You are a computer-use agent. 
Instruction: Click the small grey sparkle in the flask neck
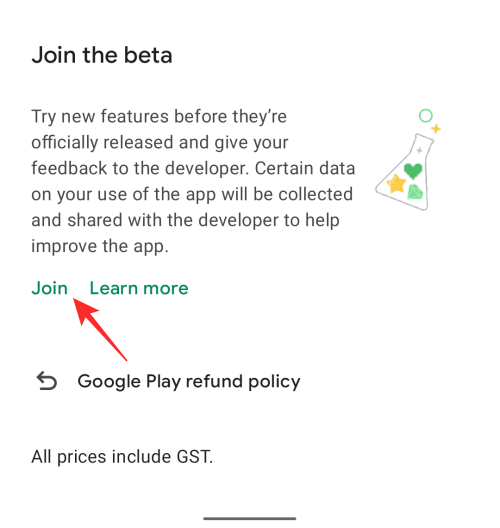419,150
